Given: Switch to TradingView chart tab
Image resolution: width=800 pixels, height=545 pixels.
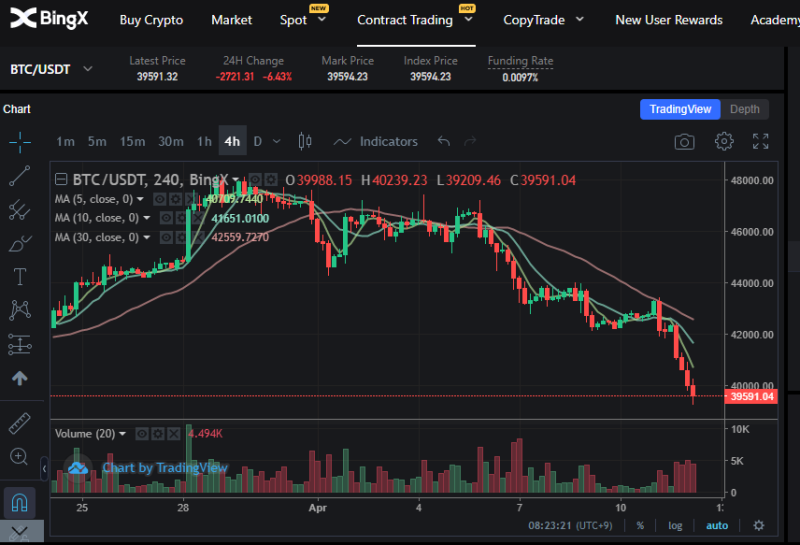Looking at the screenshot, I should point(680,109).
